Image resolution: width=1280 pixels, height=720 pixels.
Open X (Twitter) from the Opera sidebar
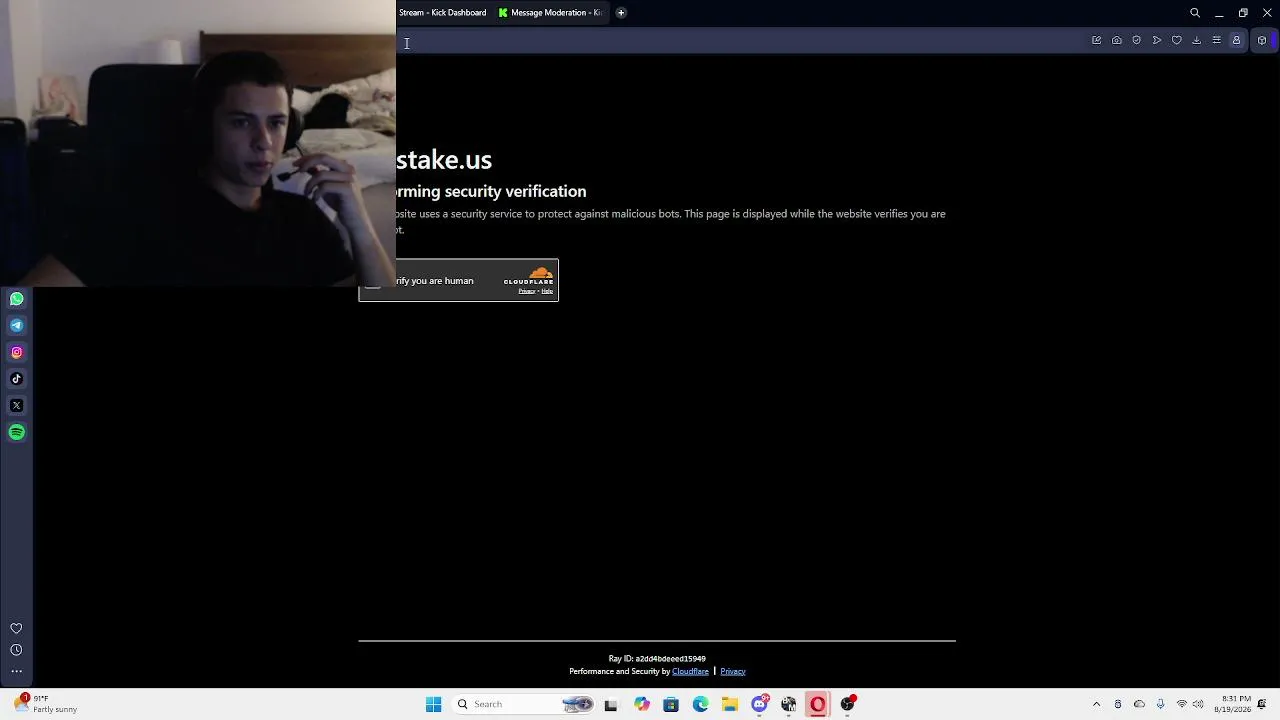pos(16,405)
